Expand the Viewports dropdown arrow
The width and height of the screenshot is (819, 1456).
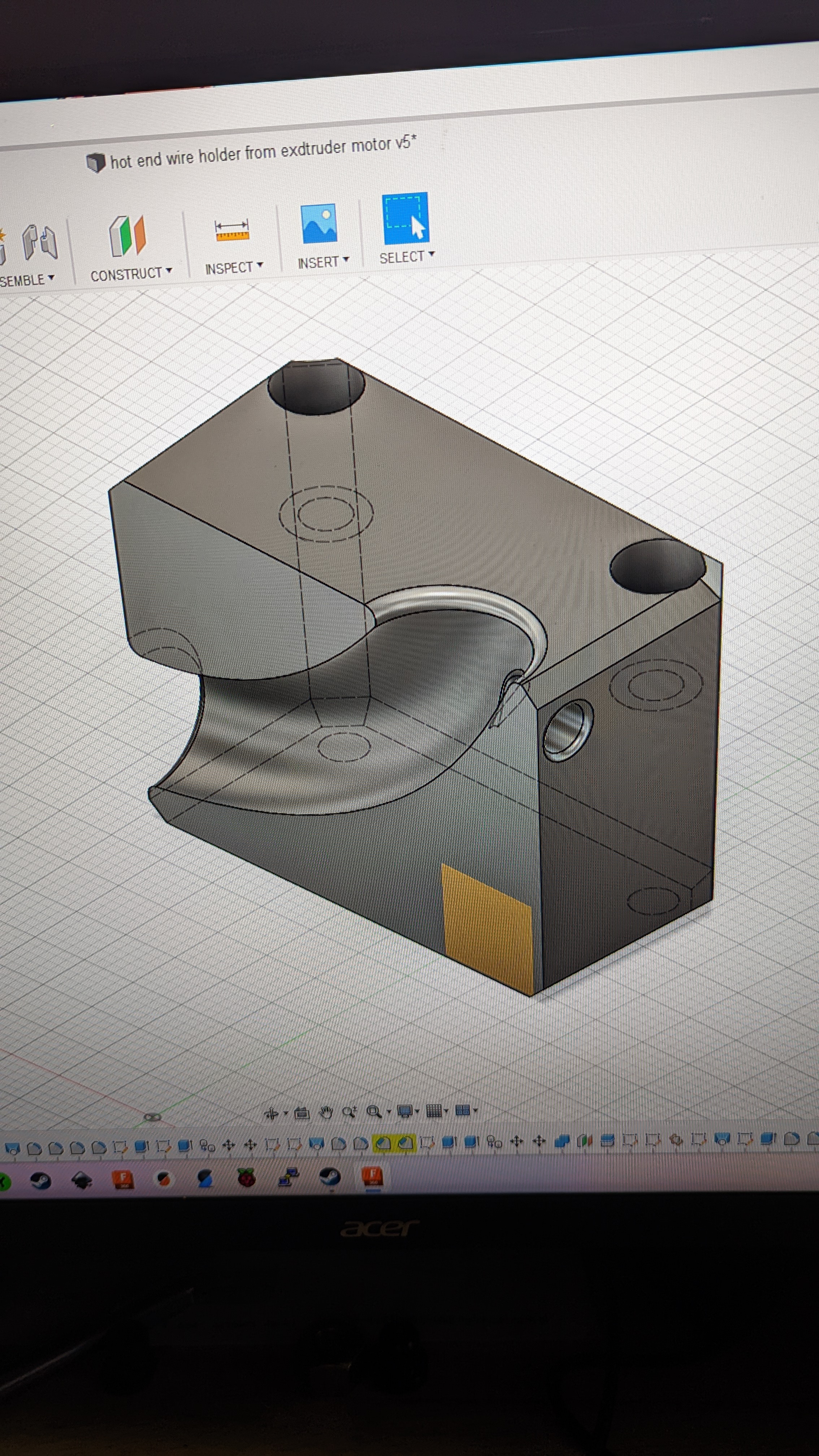click(x=475, y=1110)
